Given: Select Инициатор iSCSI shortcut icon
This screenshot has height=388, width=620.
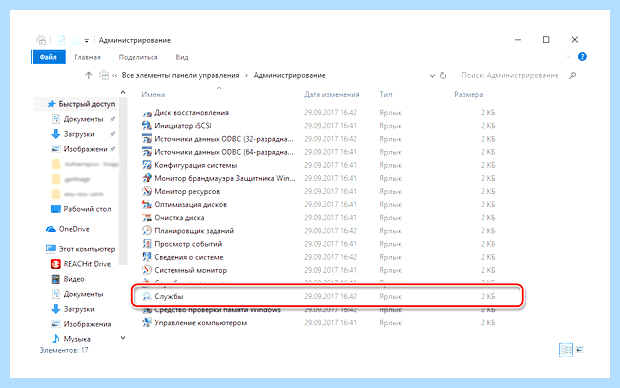Looking at the screenshot, I should (x=147, y=126).
